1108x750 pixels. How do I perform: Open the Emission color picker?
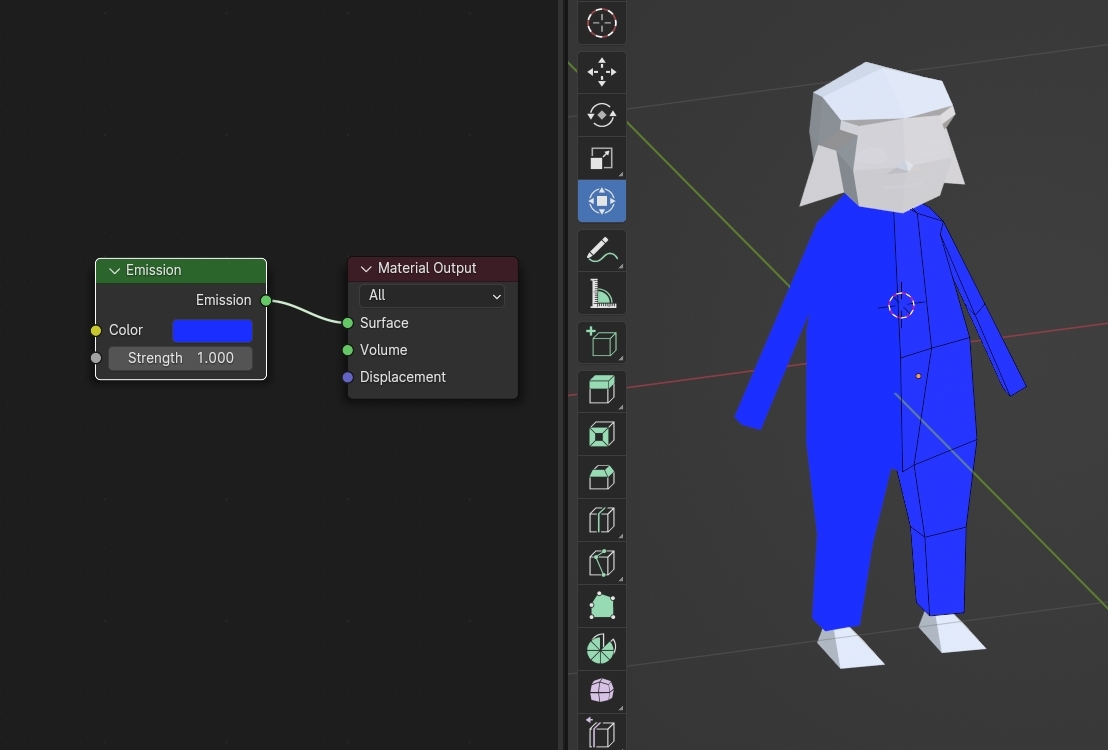click(212, 330)
